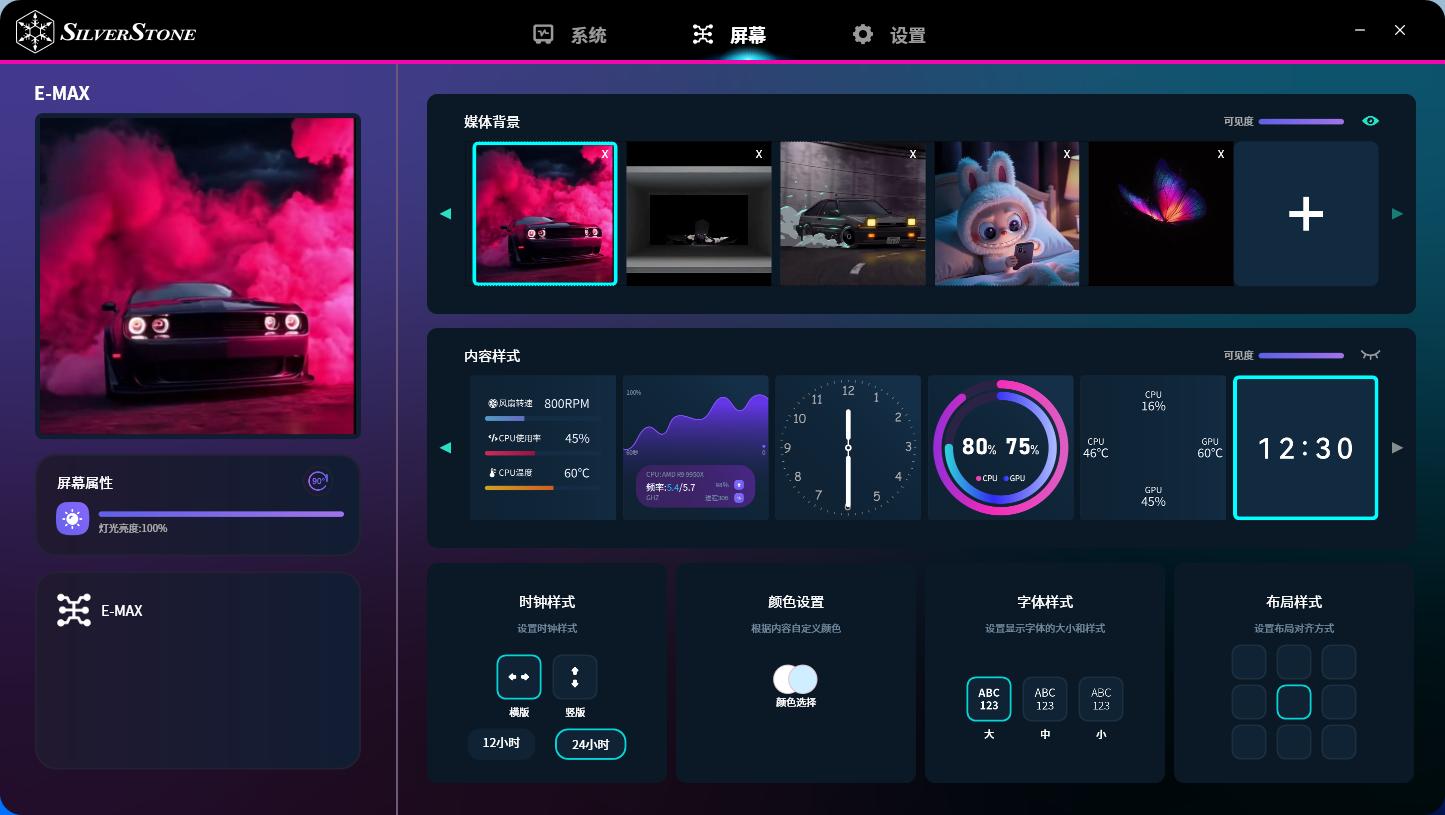
Task: Choose the CPU GPU ring gauge style
Action: [1001, 448]
